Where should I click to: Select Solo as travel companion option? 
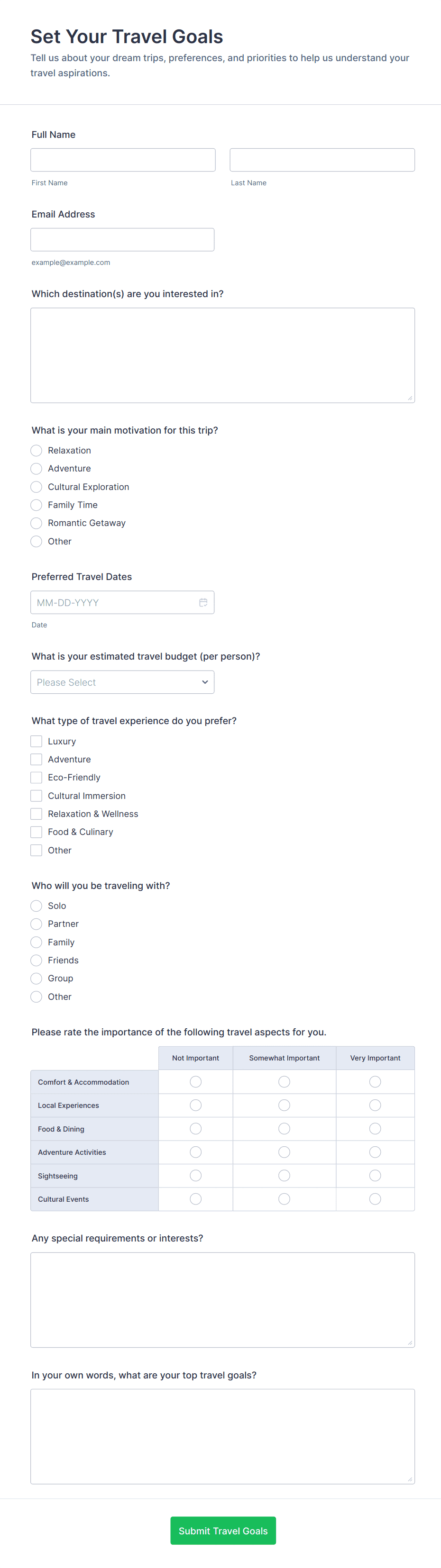[37, 905]
